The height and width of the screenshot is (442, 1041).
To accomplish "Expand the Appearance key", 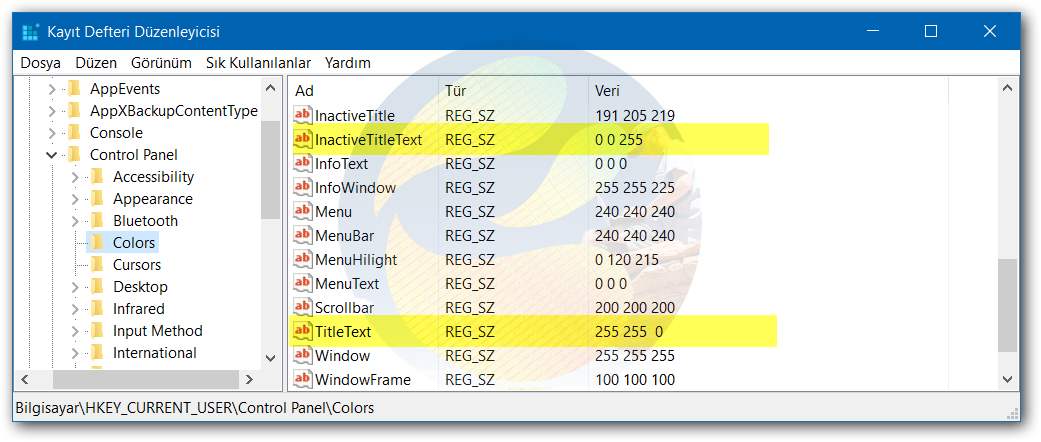I will (75, 198).
